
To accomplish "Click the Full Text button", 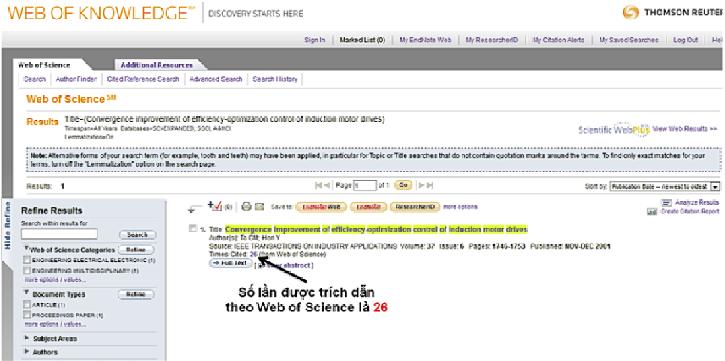I will (231, 263).
